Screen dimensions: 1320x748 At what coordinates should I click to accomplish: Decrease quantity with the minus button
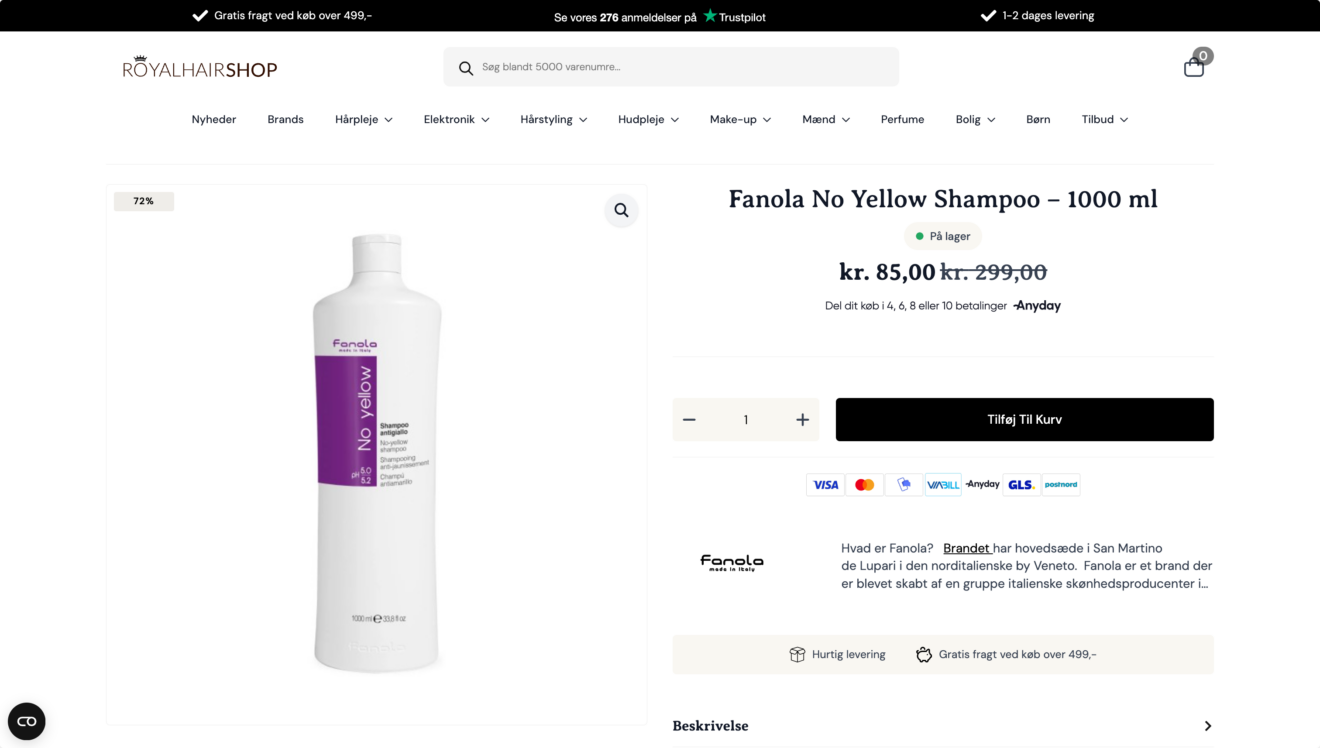tap(689, 420)
